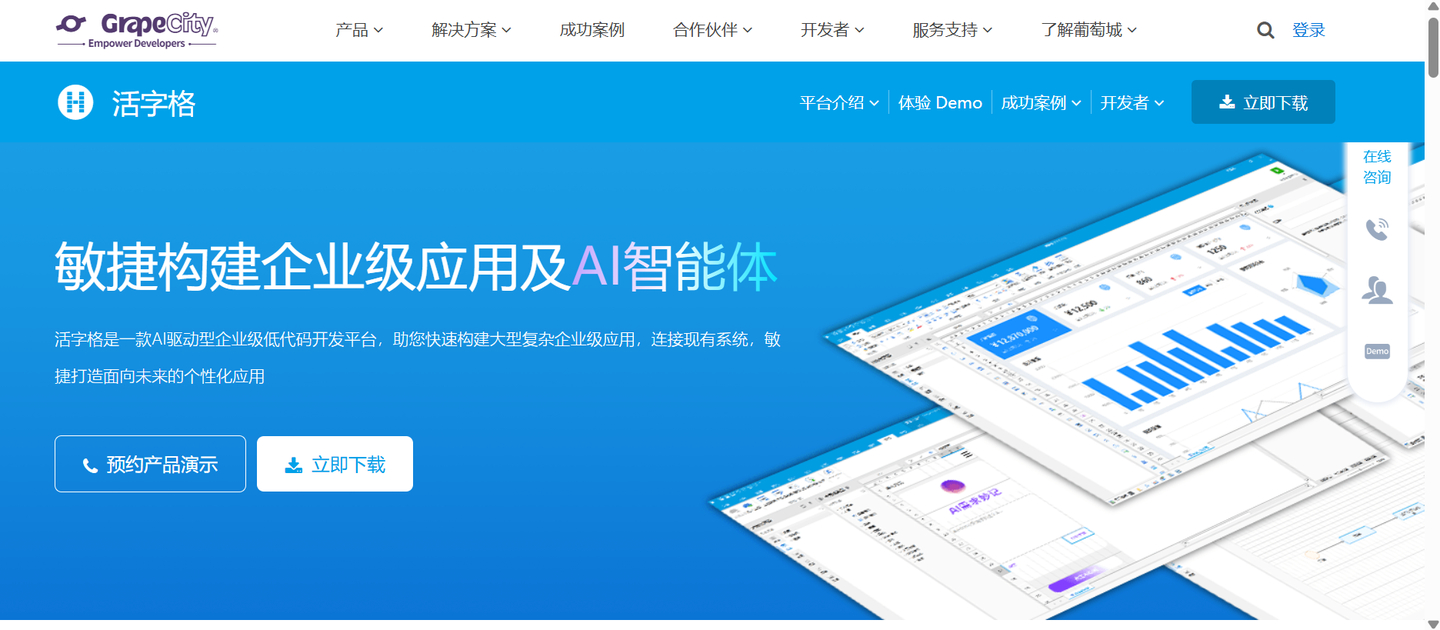Expand the top-bar 开发者 menu

point(832,30)
